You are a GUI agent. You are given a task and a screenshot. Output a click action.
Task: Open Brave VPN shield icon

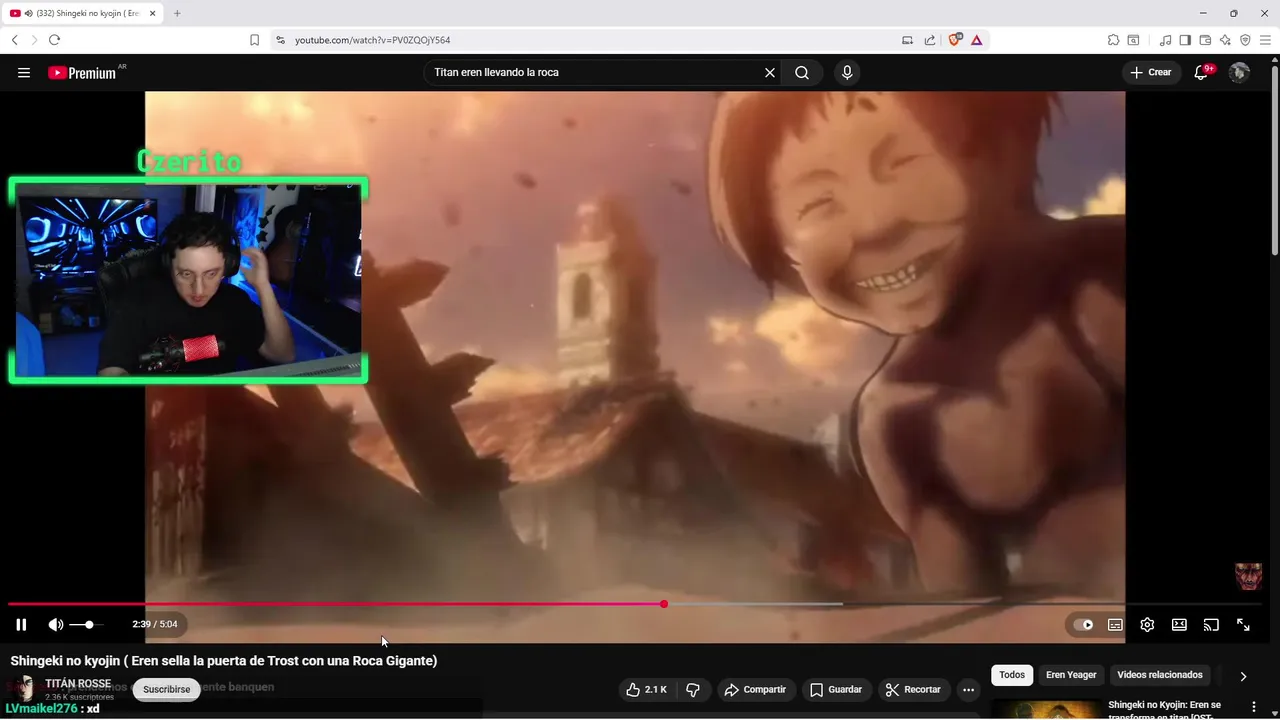(1245, 40)
